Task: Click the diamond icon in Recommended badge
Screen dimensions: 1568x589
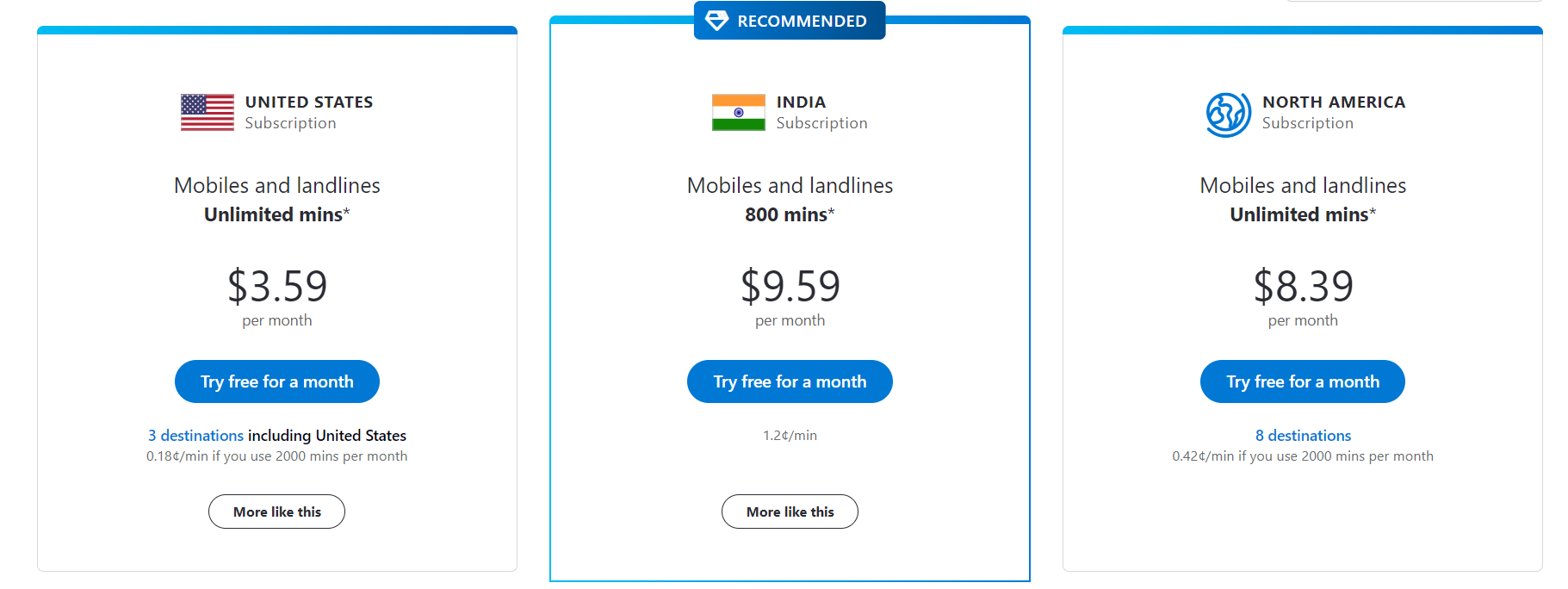Action: (x=716, y=21)
